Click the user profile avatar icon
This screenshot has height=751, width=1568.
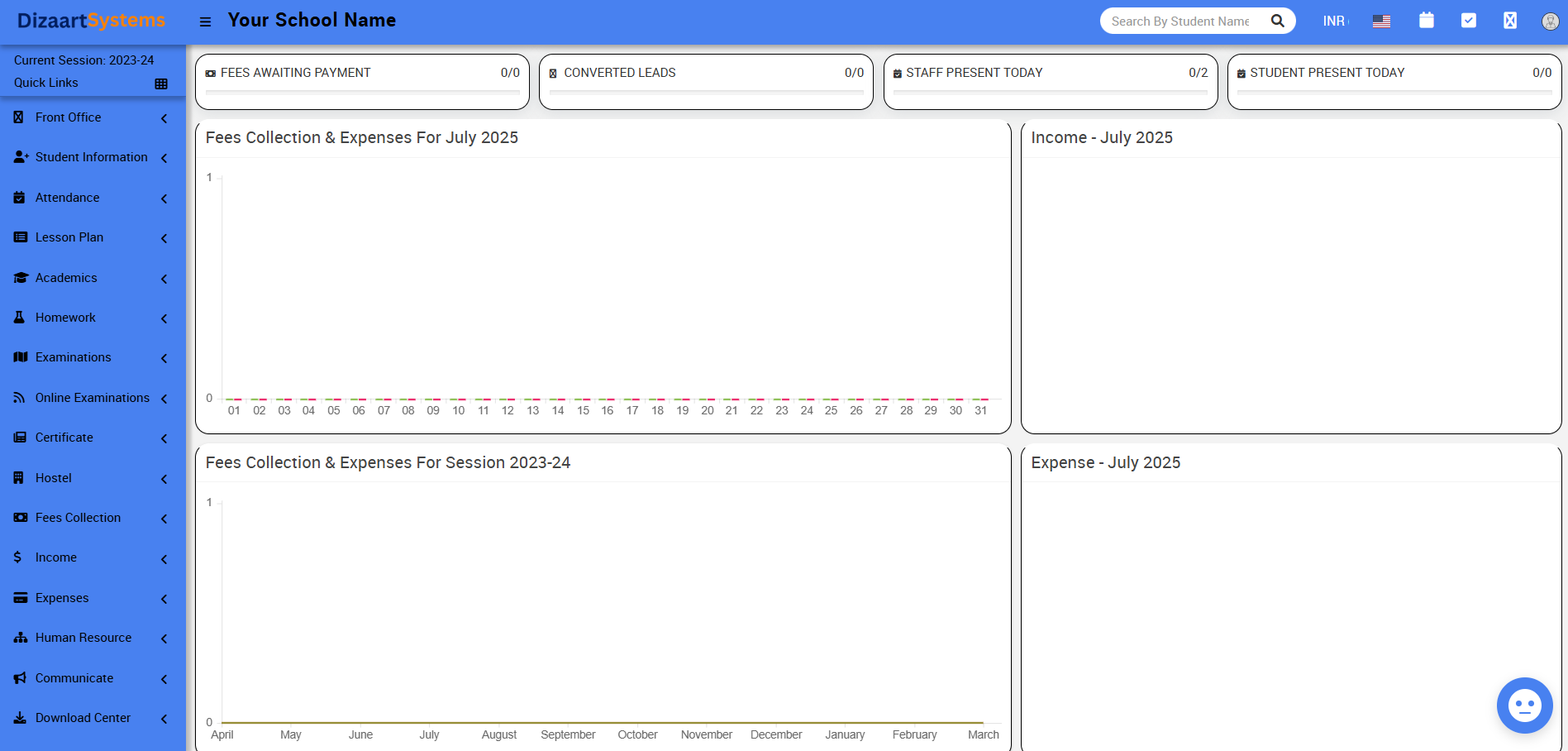(1550, 21)
